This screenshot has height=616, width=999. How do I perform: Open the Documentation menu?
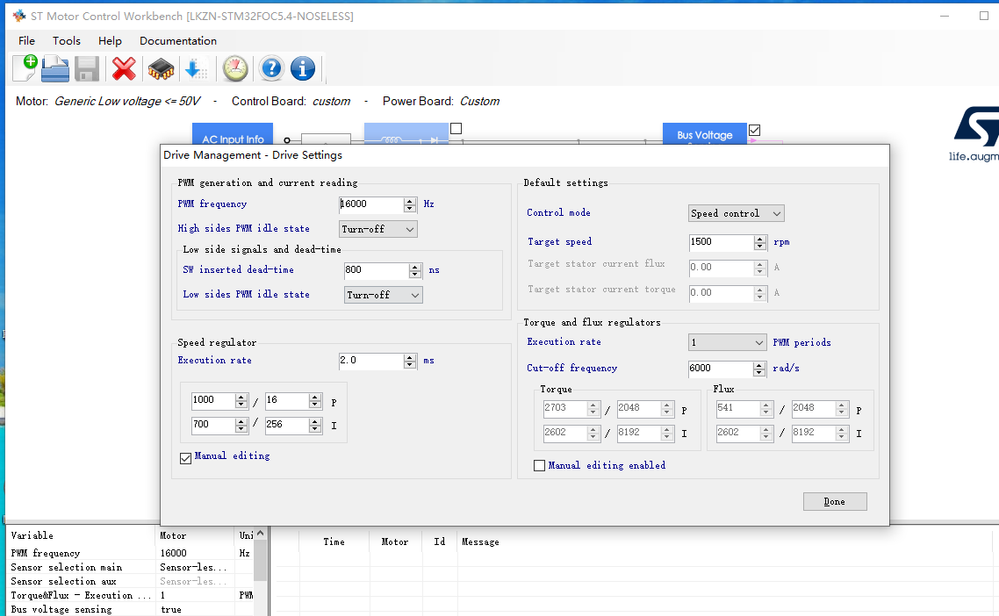[x=178, y=41]
